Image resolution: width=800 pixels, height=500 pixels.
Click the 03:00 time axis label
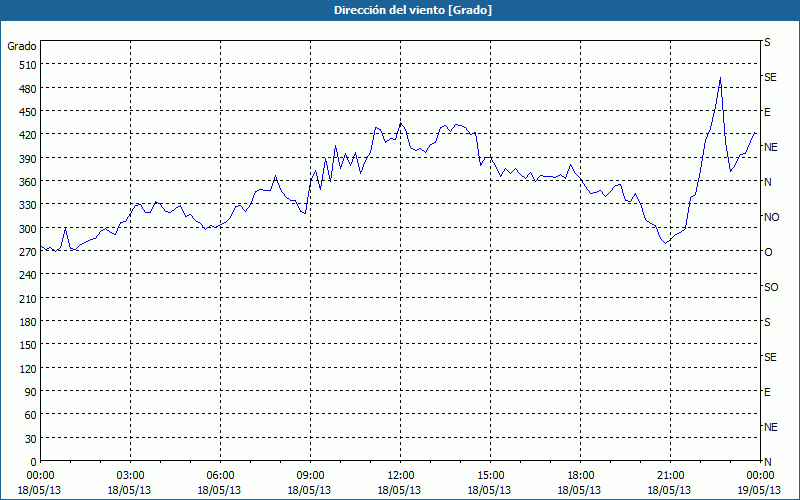(x=130, y=476)
